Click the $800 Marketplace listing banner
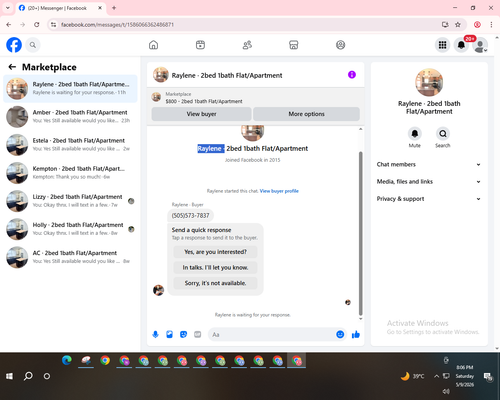Screen dimensions: 500x400 pos(256,98)
